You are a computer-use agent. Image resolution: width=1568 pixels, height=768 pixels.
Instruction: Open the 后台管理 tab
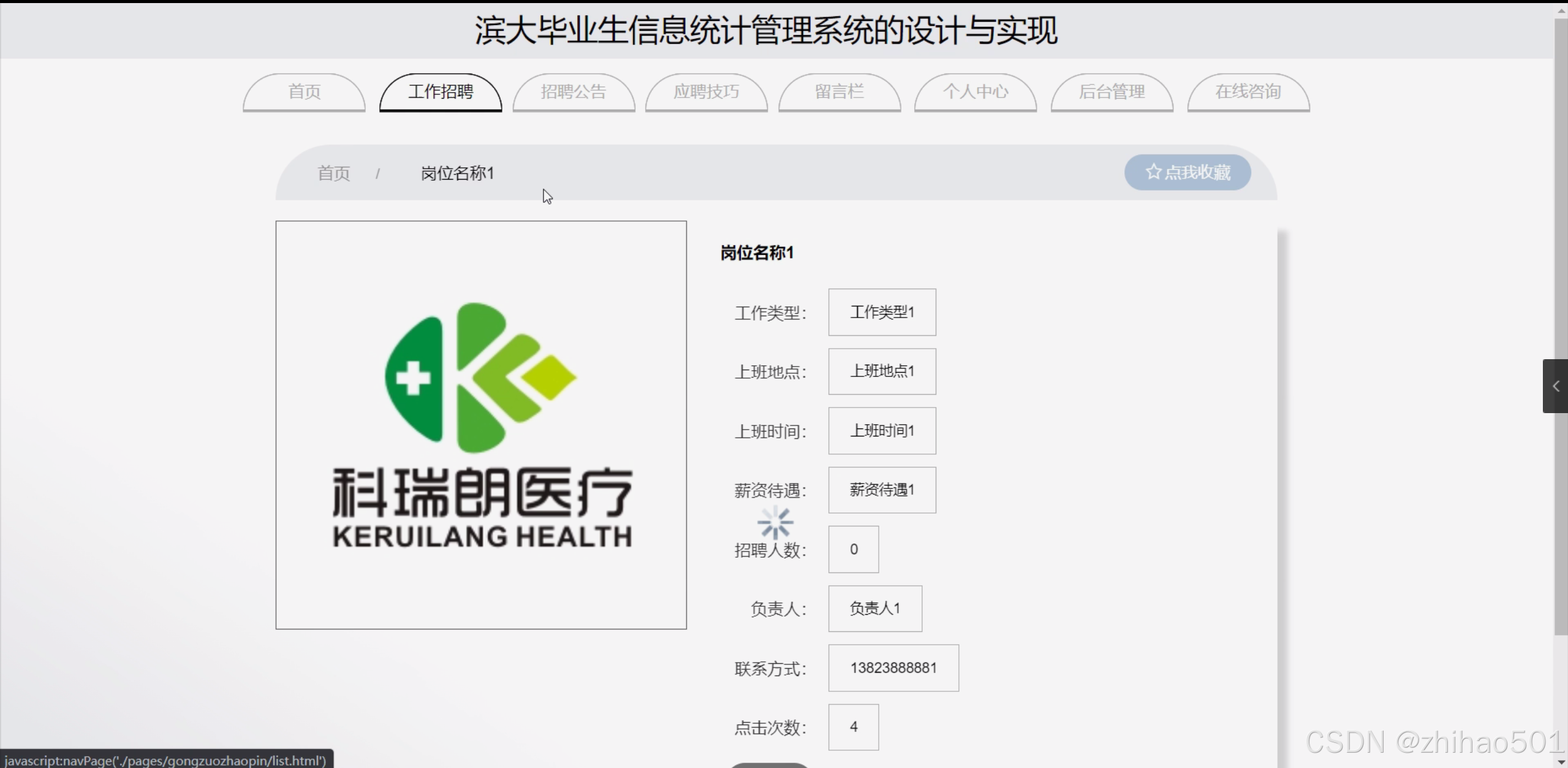1112,93
